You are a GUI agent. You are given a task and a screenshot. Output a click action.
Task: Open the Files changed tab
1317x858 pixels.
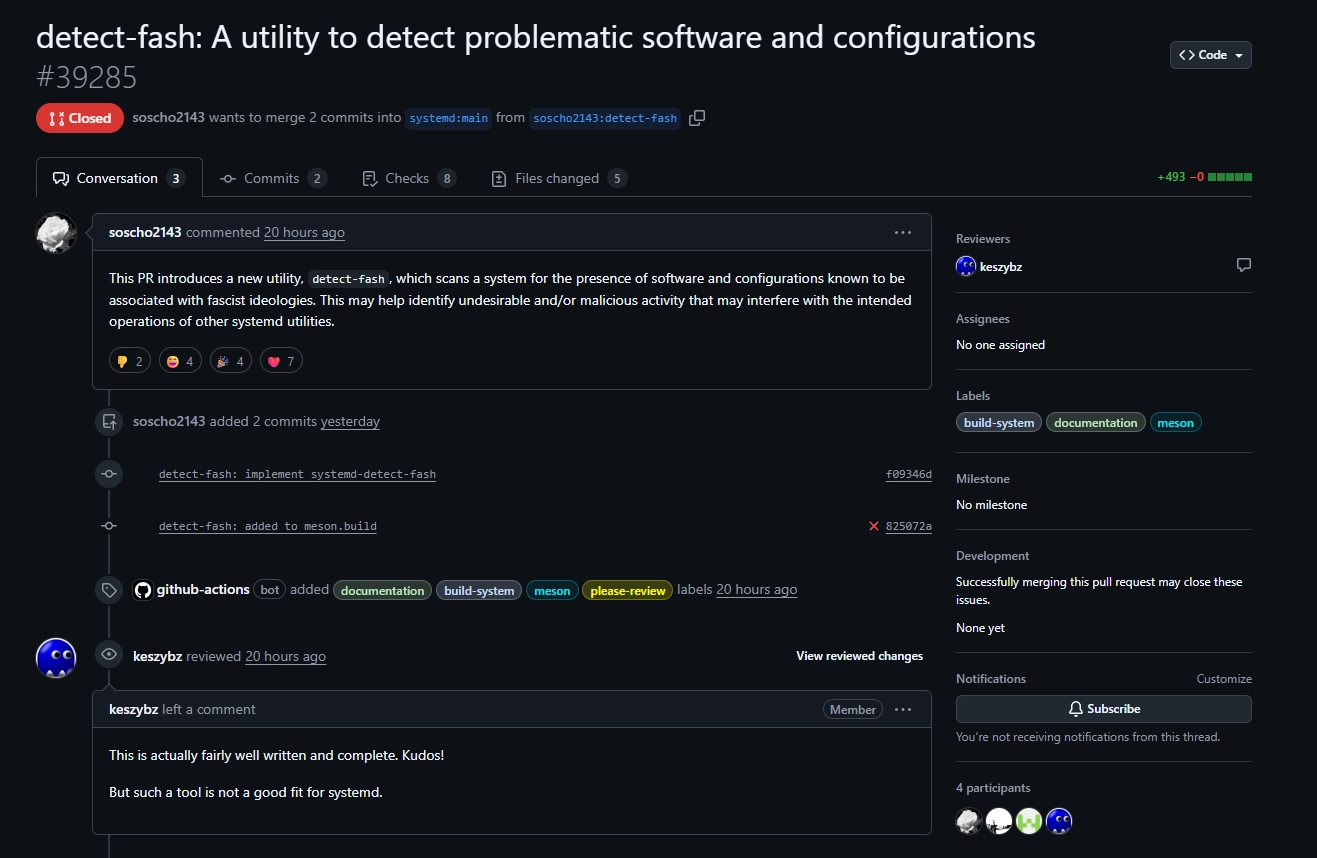coord(558,179)
